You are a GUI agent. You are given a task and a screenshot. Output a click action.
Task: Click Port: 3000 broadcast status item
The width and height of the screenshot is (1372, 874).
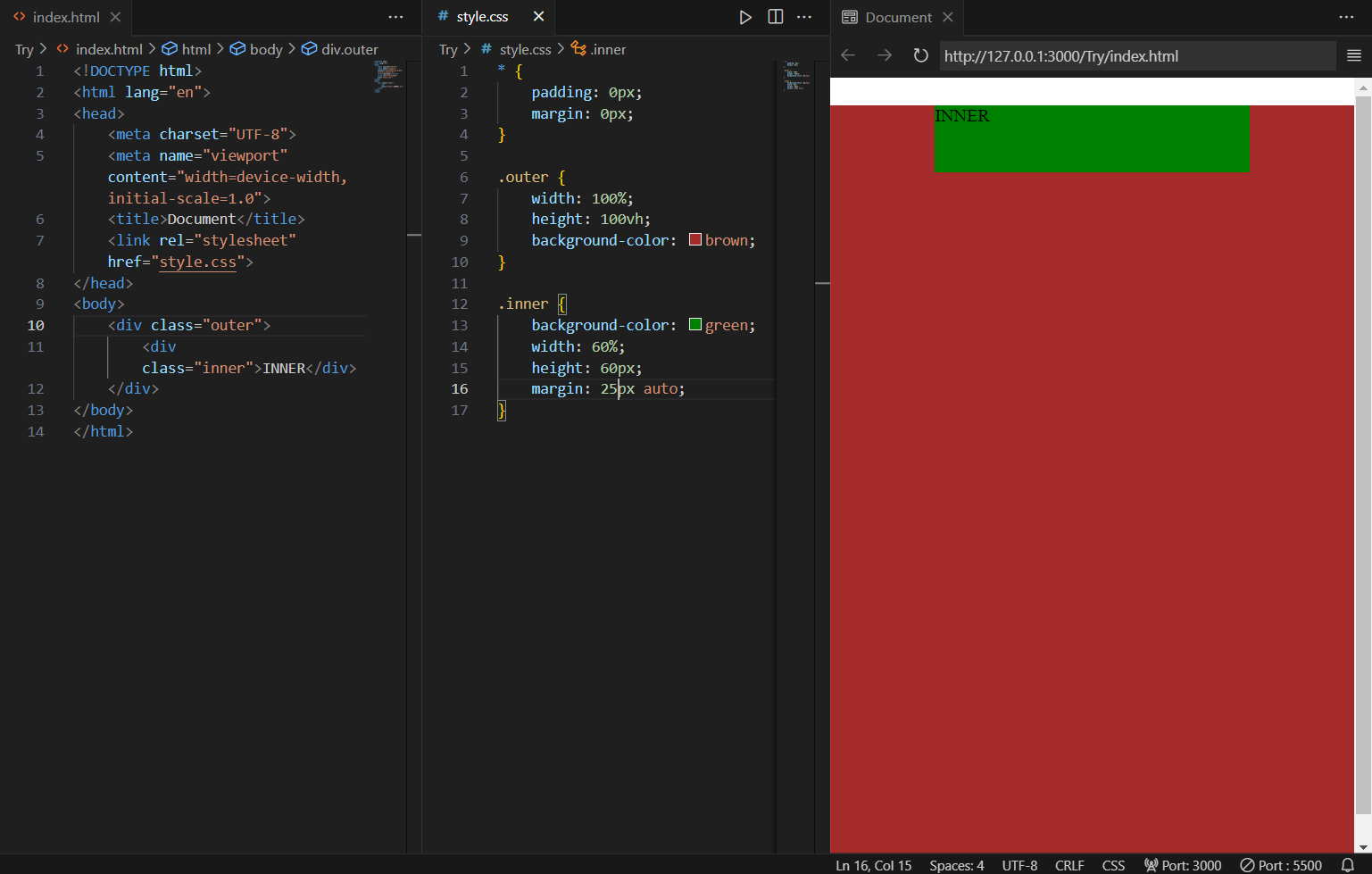pyautogui.click(x=1183, y=865)
